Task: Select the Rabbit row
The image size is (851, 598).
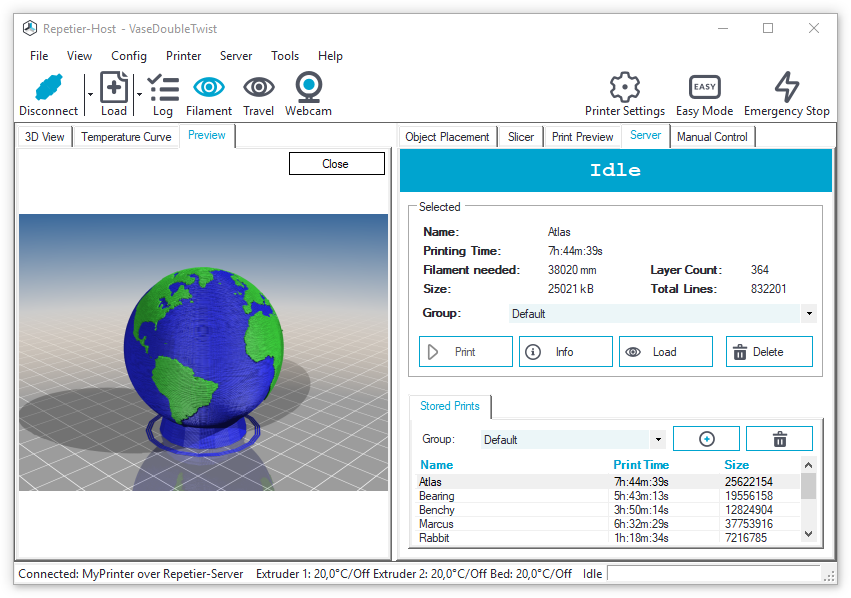Action: (x=608, y=538)
